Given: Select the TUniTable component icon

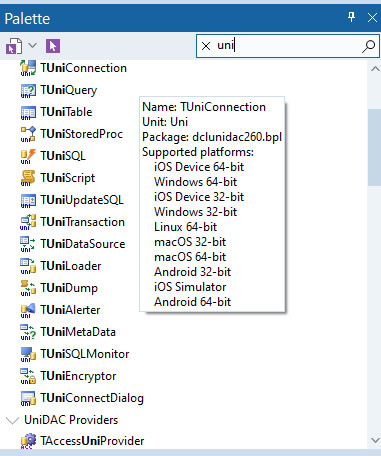Looking at the screenshot, I should click(28, 112).
